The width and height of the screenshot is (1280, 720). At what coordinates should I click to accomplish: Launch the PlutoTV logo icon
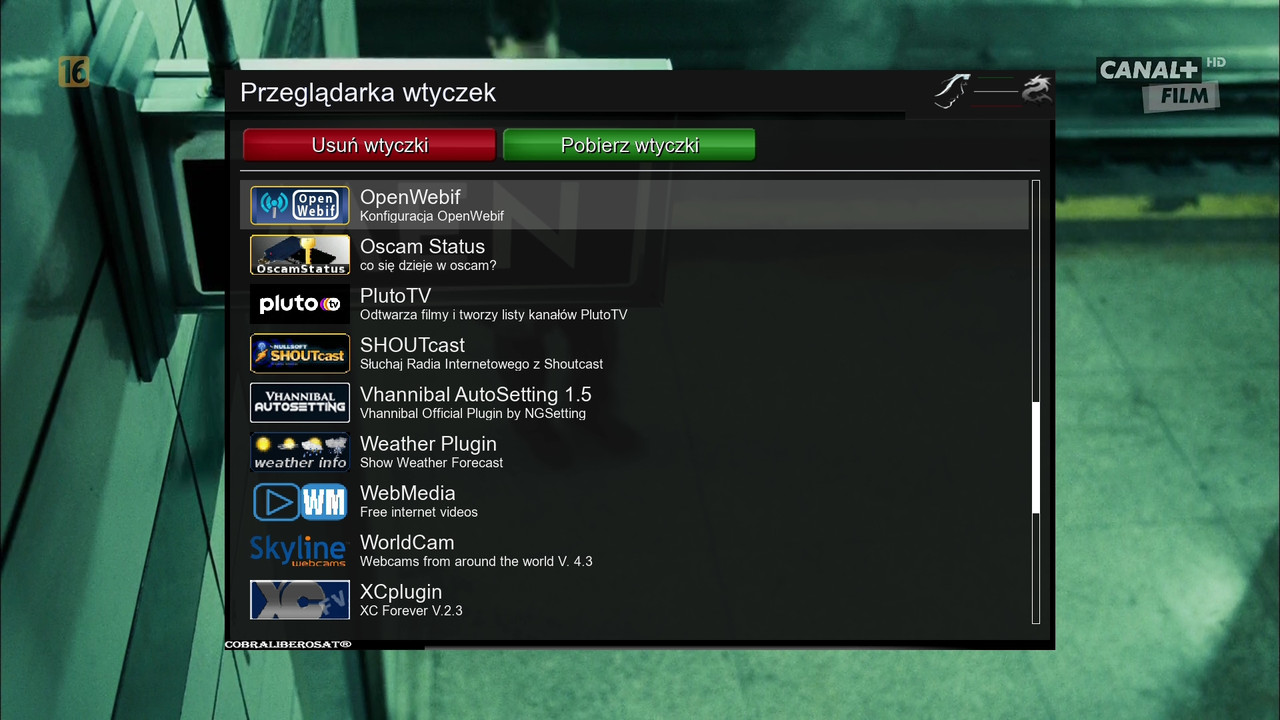click(x=300, y=304)
